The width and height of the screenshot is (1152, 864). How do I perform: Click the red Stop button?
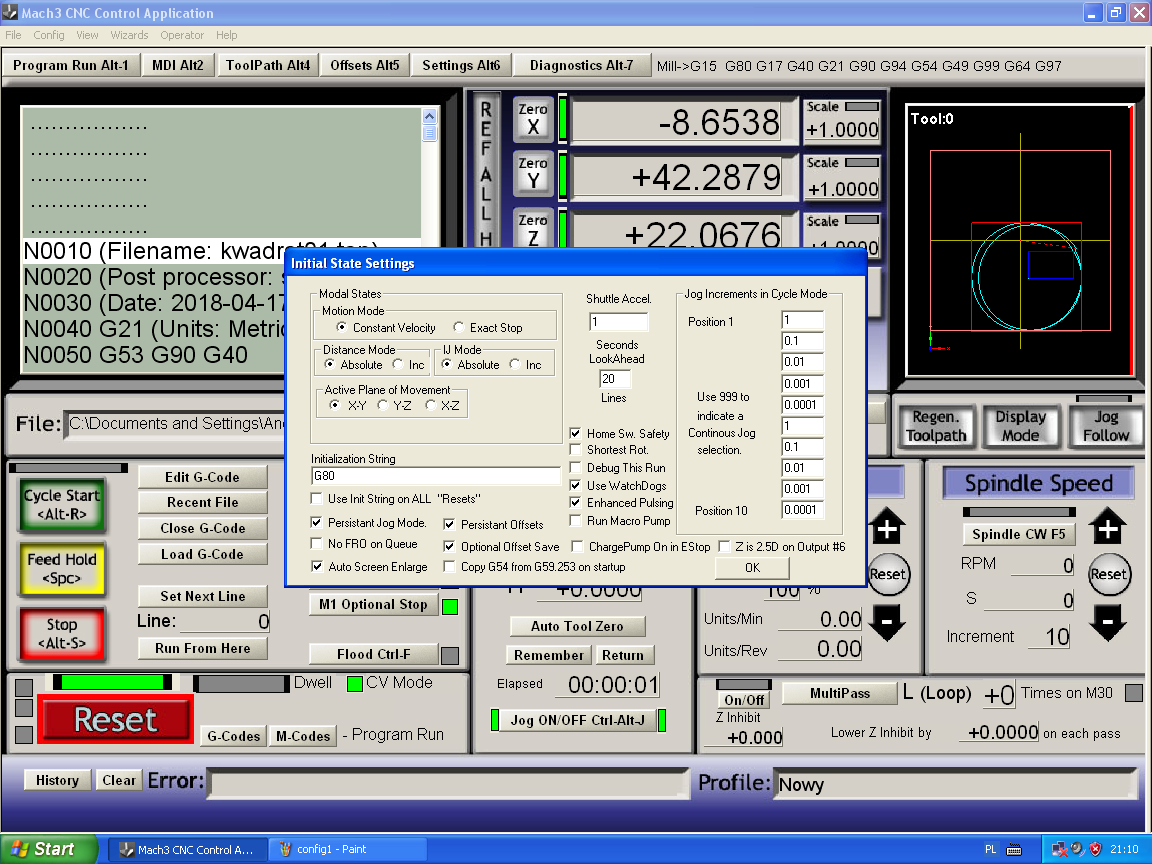tap(62, 633)
